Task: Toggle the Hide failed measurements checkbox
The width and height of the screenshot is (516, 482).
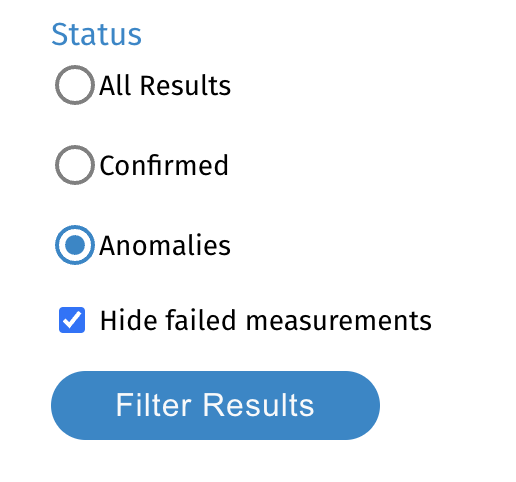Action: (72, 320)
